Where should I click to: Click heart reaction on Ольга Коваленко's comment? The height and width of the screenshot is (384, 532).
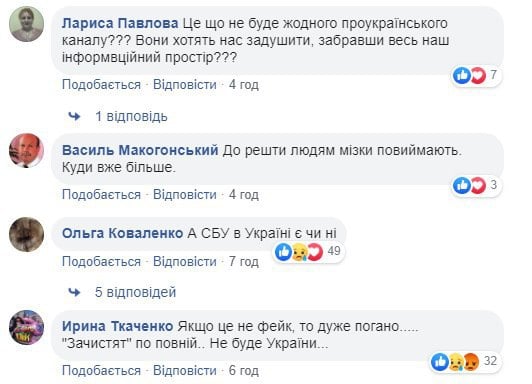click(x=315, y=252)
